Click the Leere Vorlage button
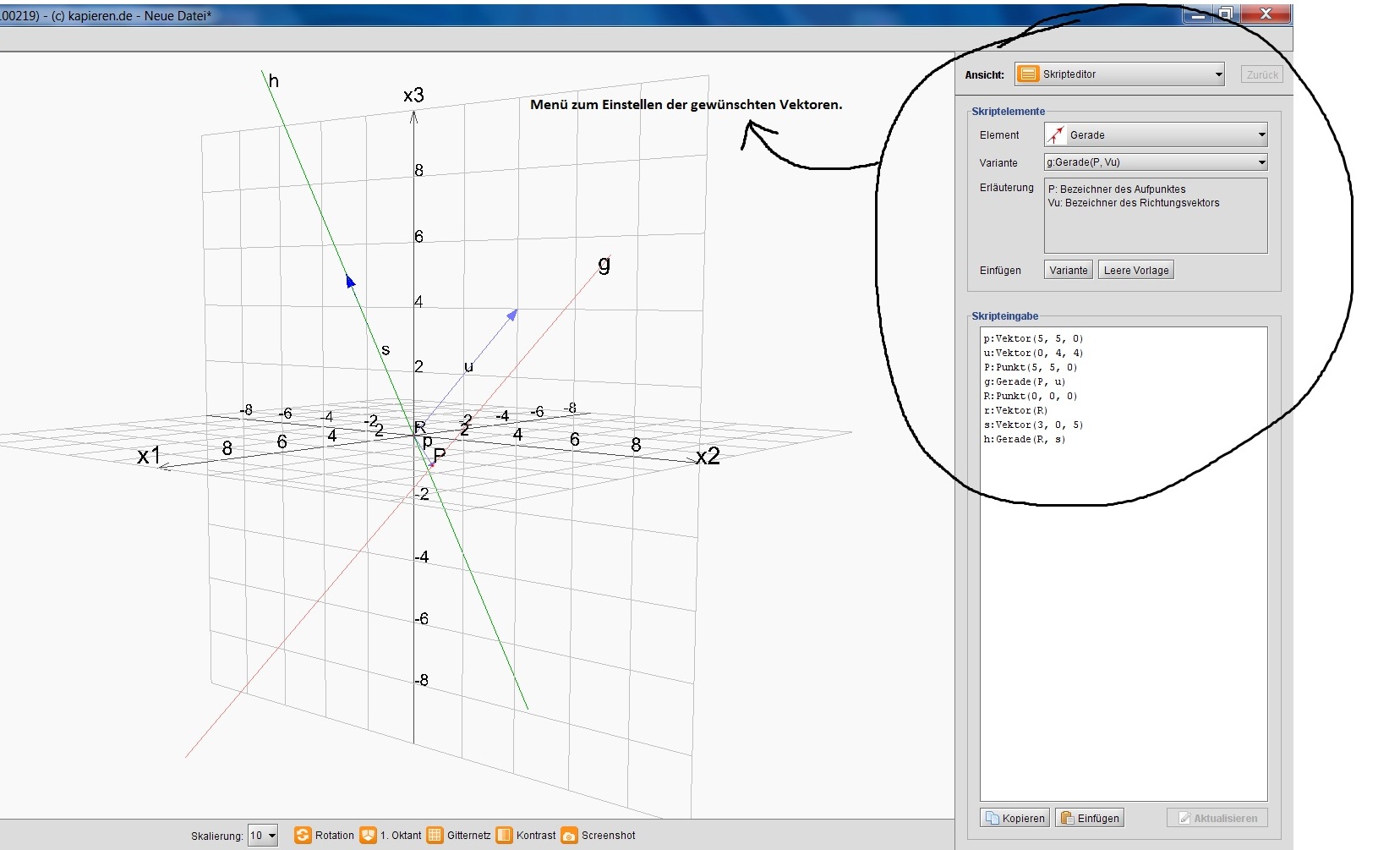Screen dimensions: 1400x850 tap(1135, 271)
